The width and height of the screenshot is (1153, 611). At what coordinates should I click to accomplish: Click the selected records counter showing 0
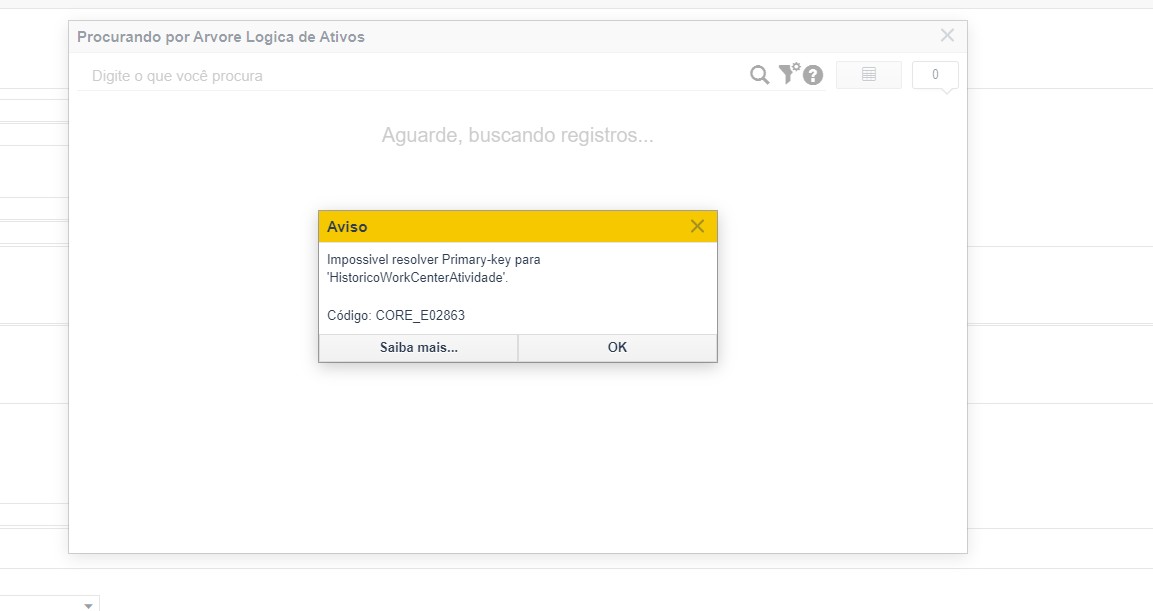(x=935, y=75)
